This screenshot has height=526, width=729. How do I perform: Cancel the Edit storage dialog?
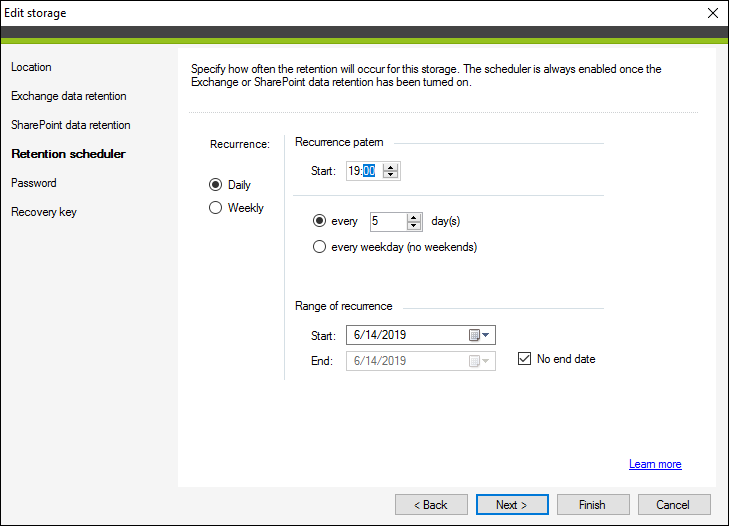[x=674, y=505]
